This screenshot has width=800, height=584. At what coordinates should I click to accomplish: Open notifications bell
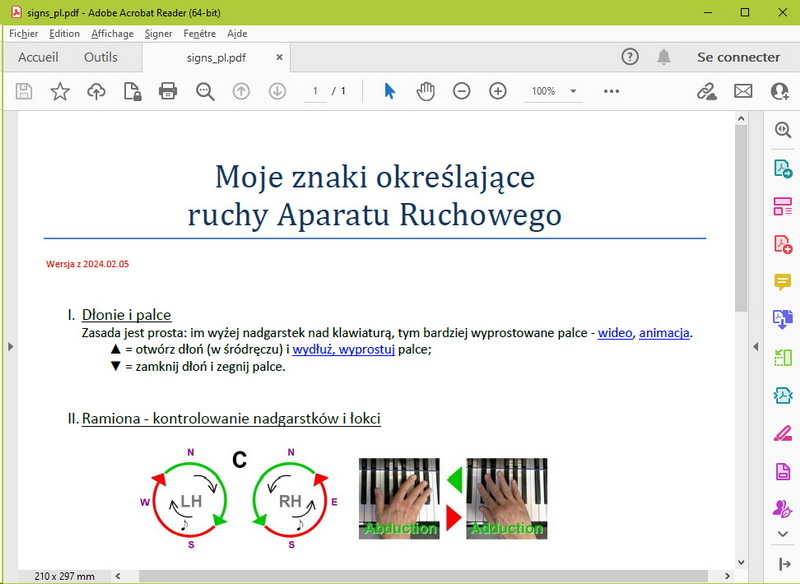click(664, 57)
